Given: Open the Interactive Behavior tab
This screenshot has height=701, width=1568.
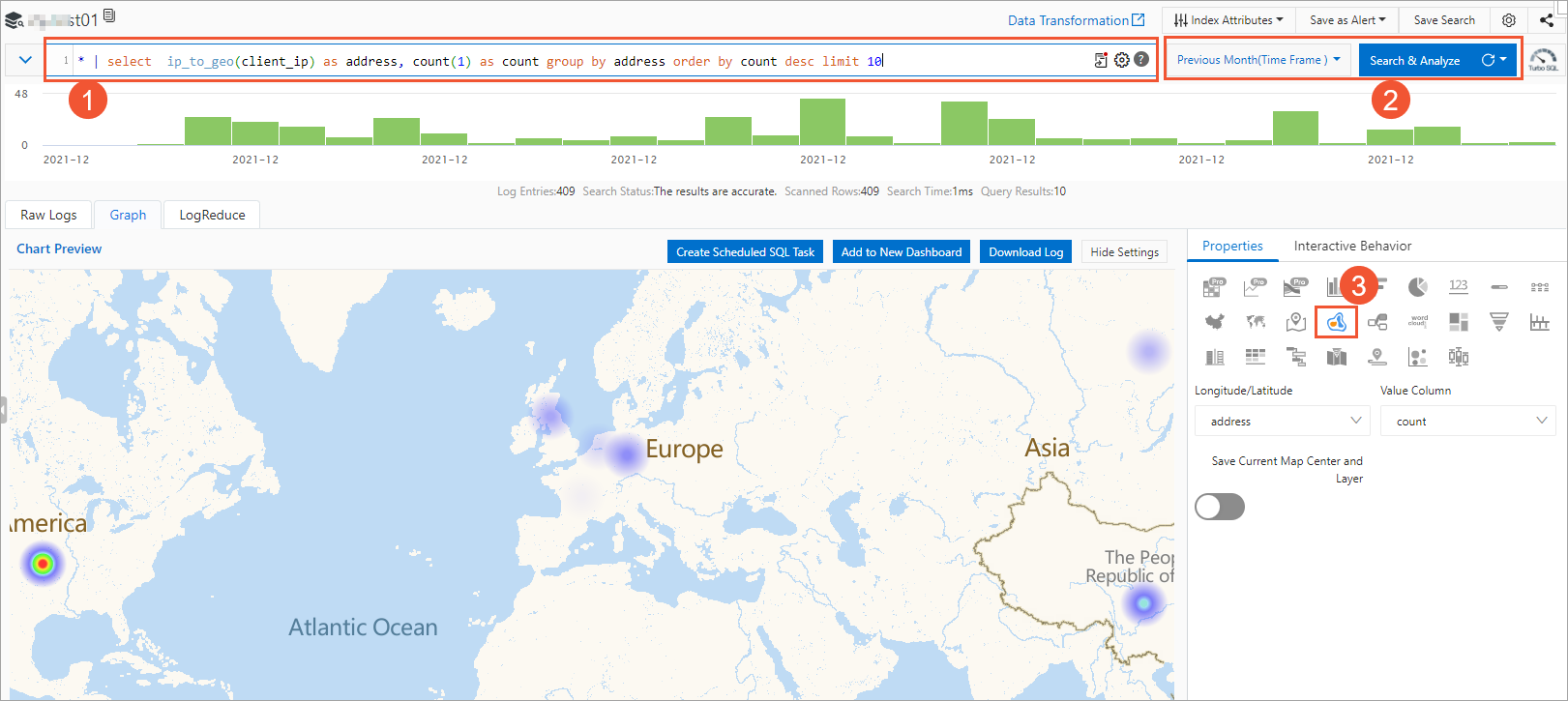Looking at the screenshot, I should [1352, 246].
